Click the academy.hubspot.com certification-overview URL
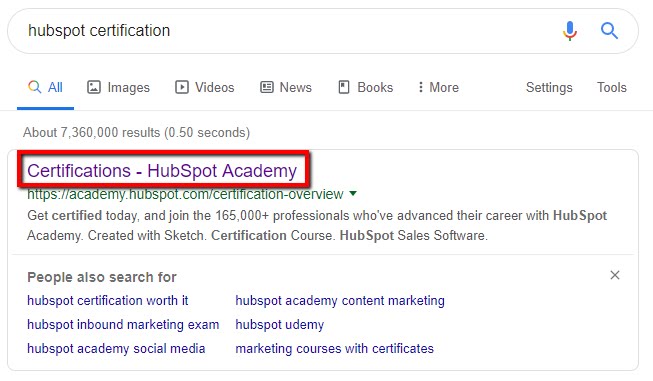The height and width of the screenshot is (381, 653). click(x=185, y=194)
